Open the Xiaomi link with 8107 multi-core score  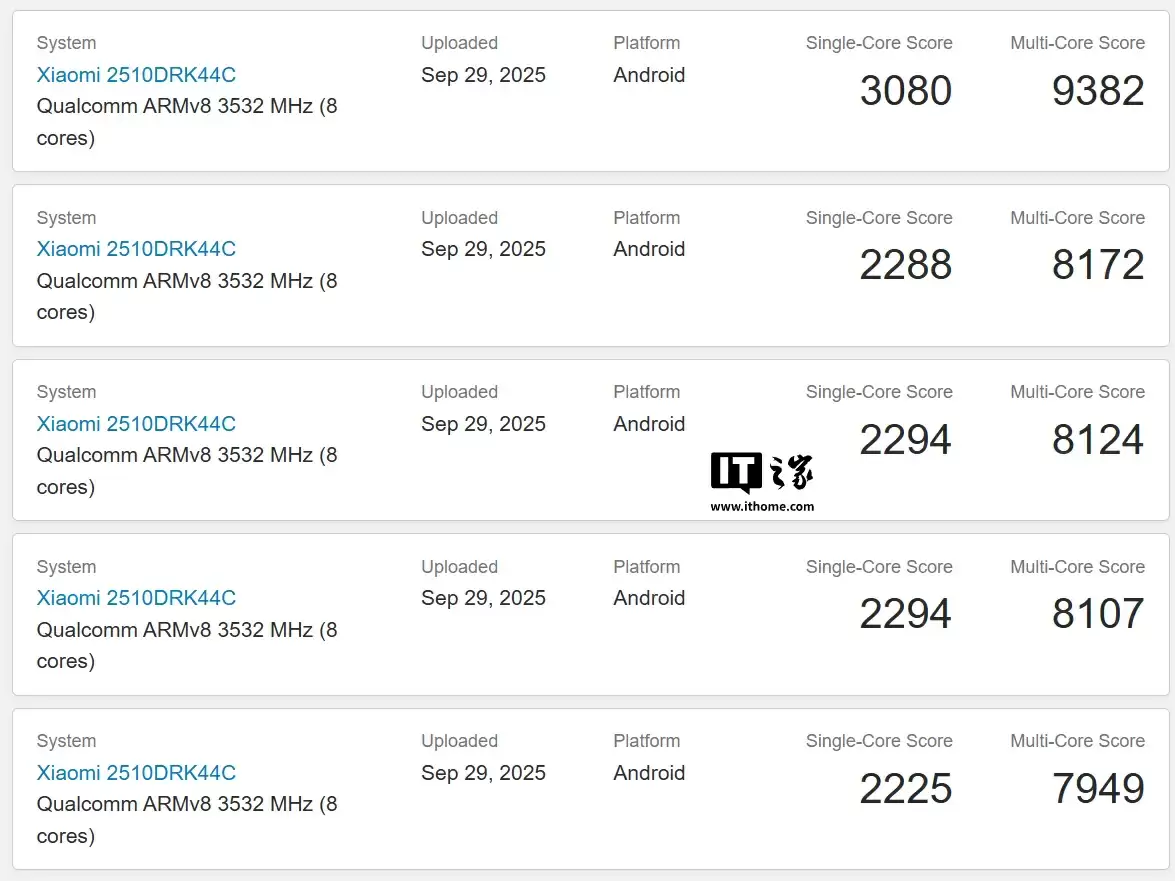(136, 598)
